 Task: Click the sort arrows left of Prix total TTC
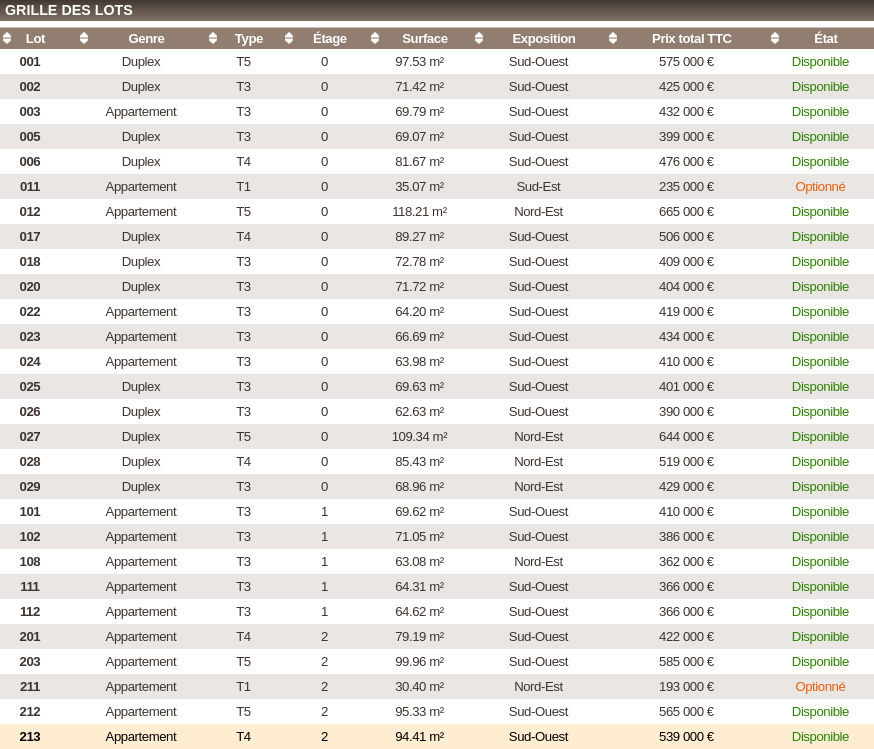coord(613,38)
